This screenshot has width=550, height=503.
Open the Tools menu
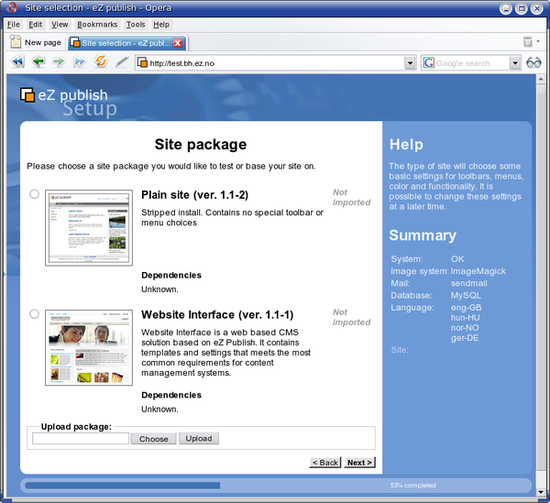coord(135,25)
